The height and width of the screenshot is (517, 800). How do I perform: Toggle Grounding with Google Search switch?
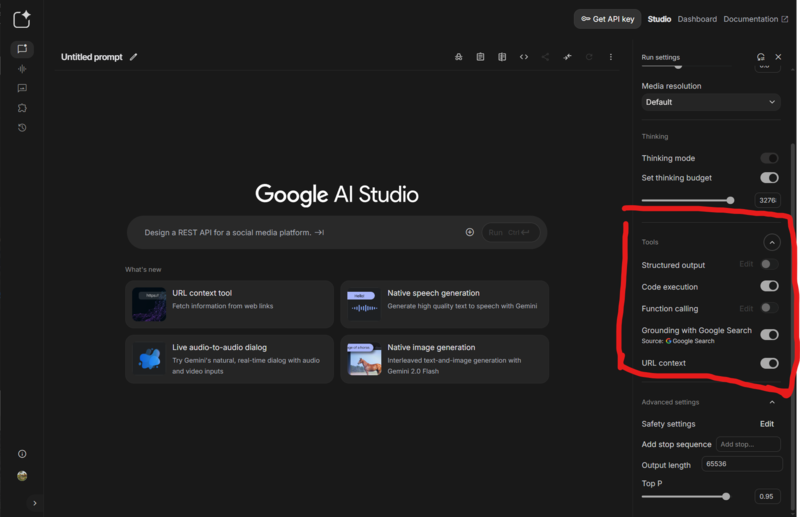769,335
